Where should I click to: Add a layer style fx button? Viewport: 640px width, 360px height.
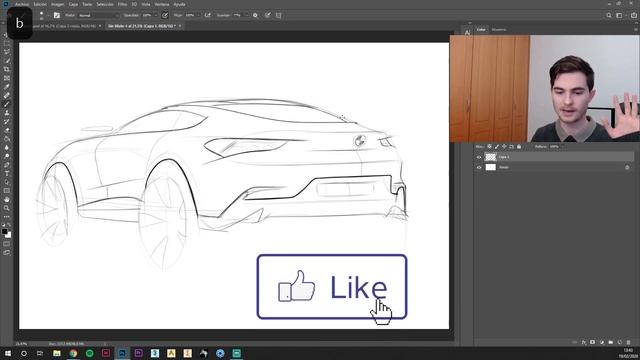pos(584,342)
